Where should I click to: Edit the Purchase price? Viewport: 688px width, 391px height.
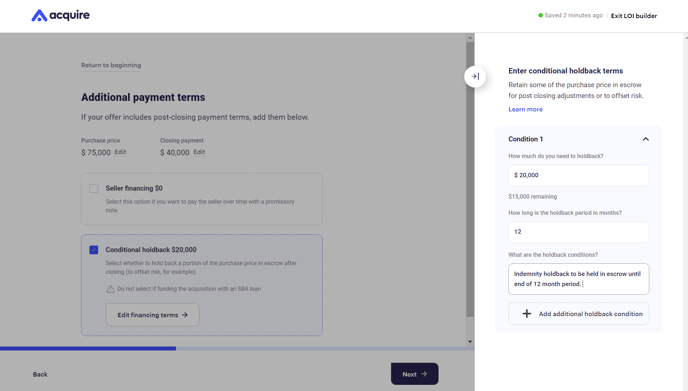(x=120, y=152)
